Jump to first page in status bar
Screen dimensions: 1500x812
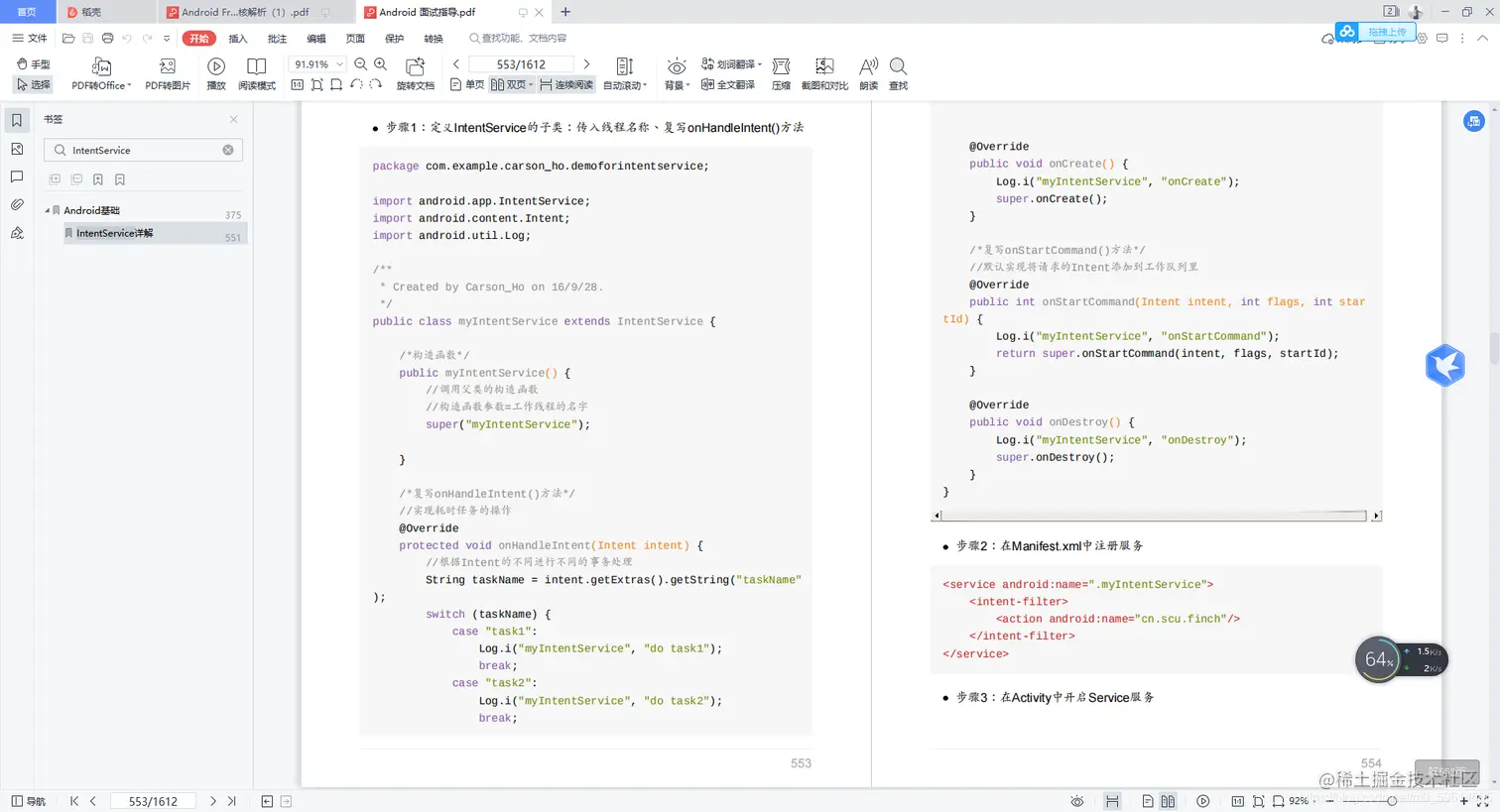tap(73, 801)
